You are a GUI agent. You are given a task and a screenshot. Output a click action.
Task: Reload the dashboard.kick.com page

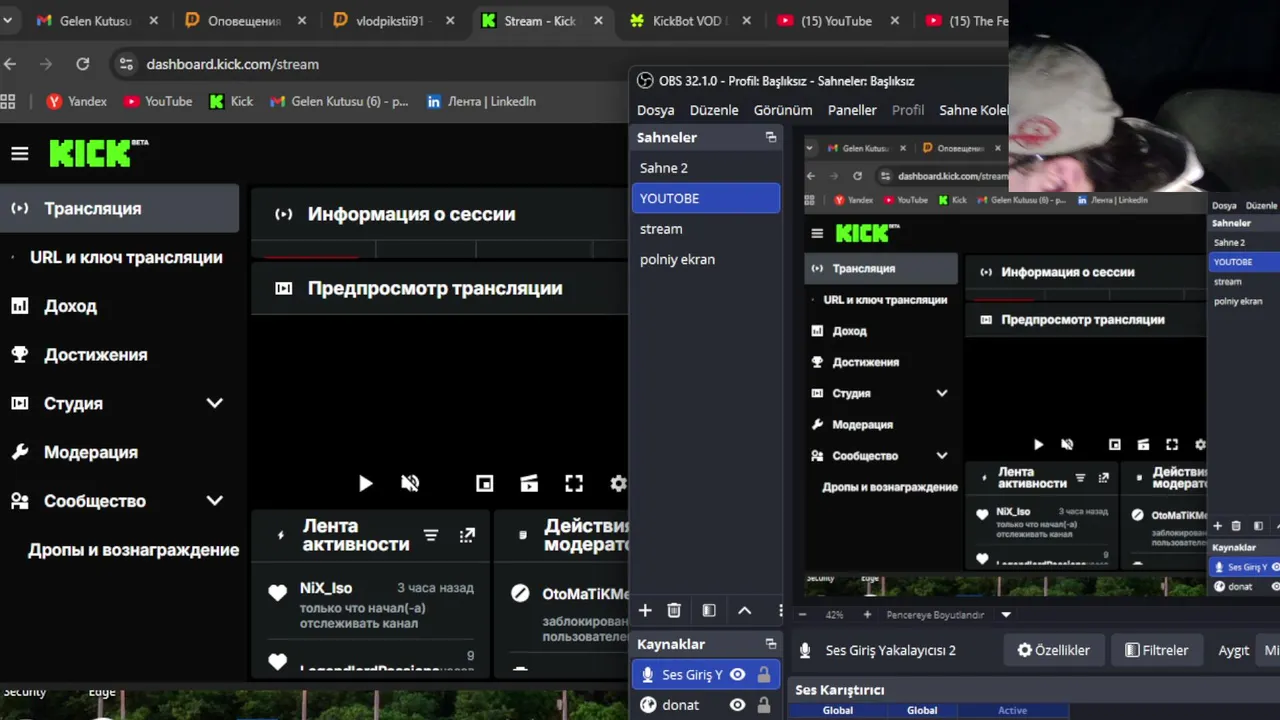[x=83, y=64]
